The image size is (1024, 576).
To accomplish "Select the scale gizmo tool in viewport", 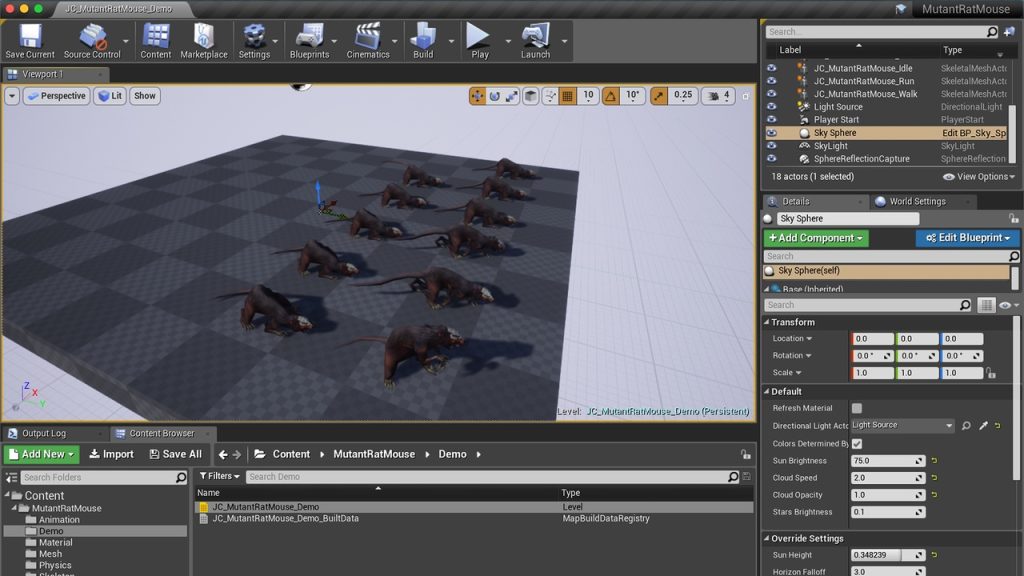I will 511,96.
